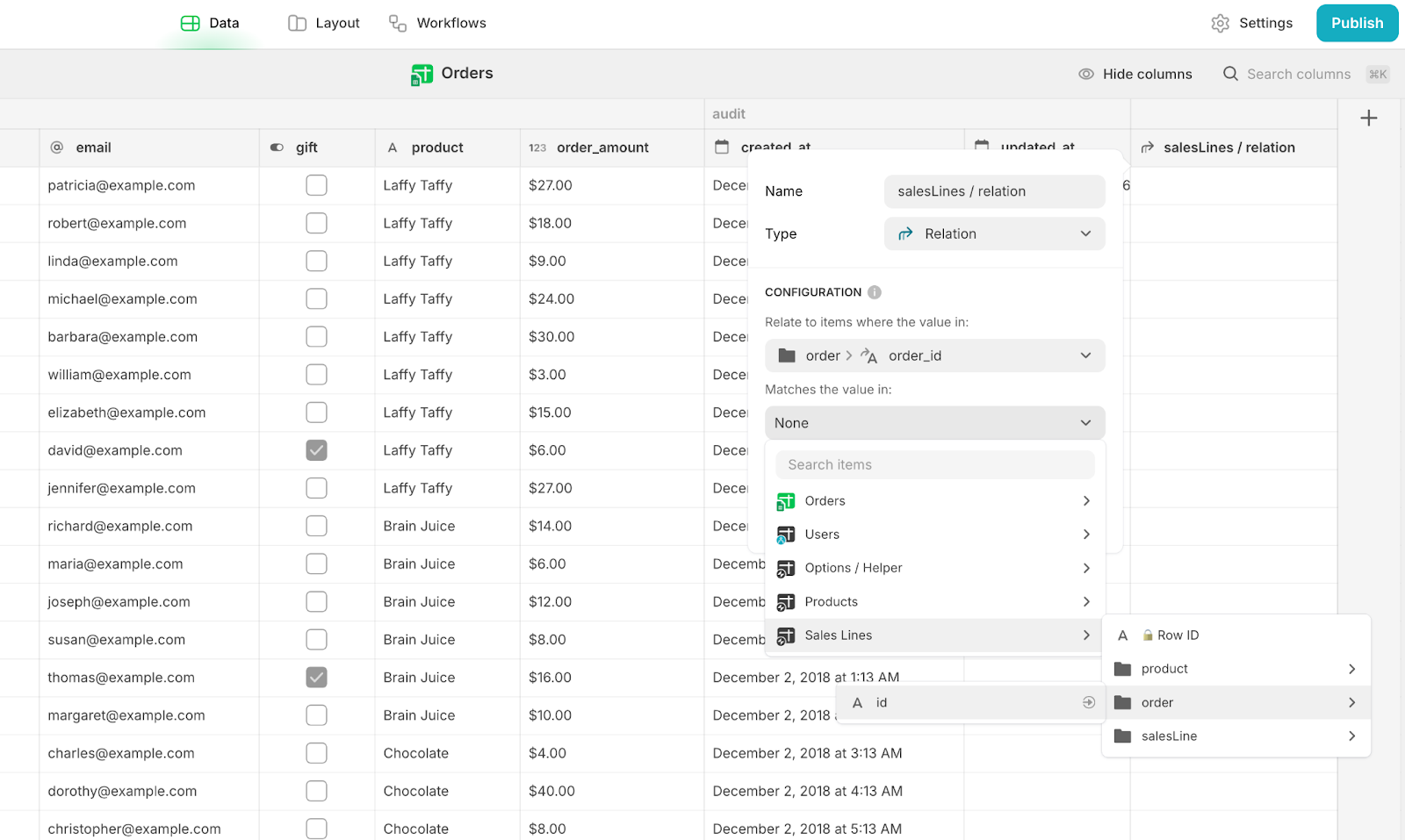Click the audit column group header
Screen dimensions: 1405x840
[917, 114]
